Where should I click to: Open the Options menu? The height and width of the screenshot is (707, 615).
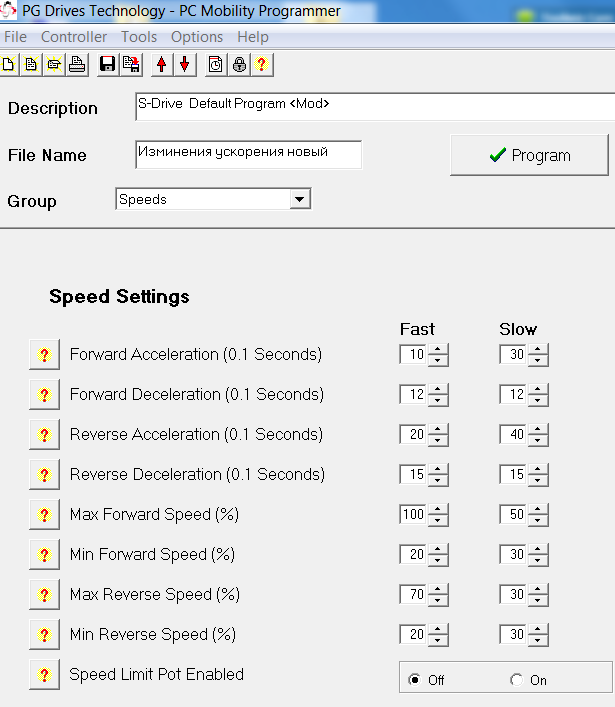pyautogui.click(x=197, y=37)
